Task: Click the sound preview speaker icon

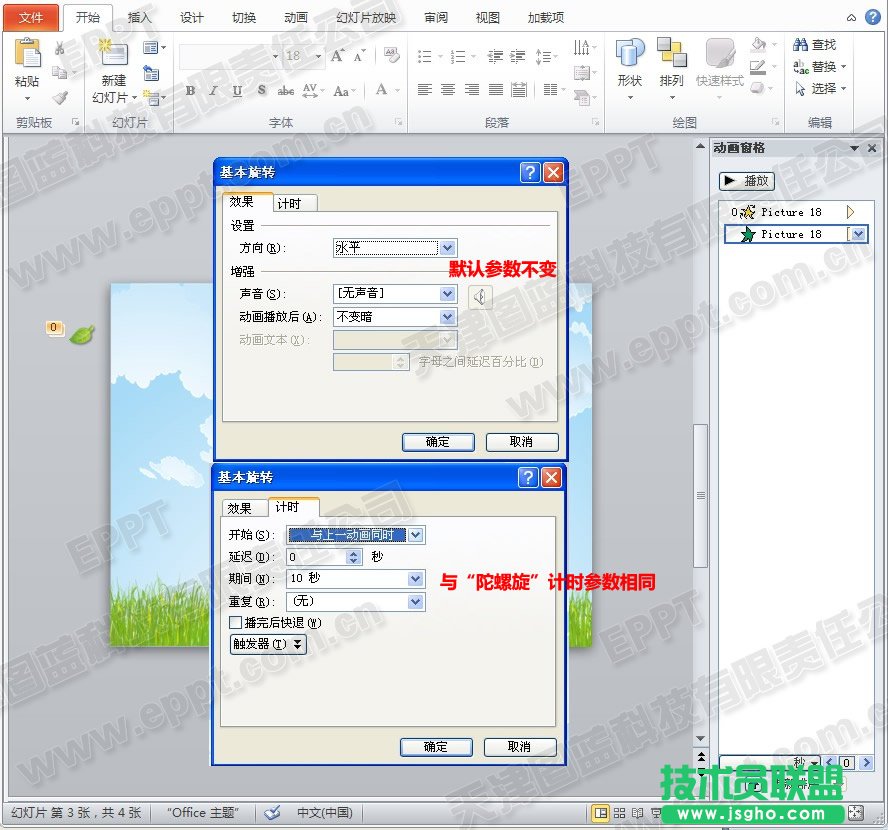Action: click(481, 296)
